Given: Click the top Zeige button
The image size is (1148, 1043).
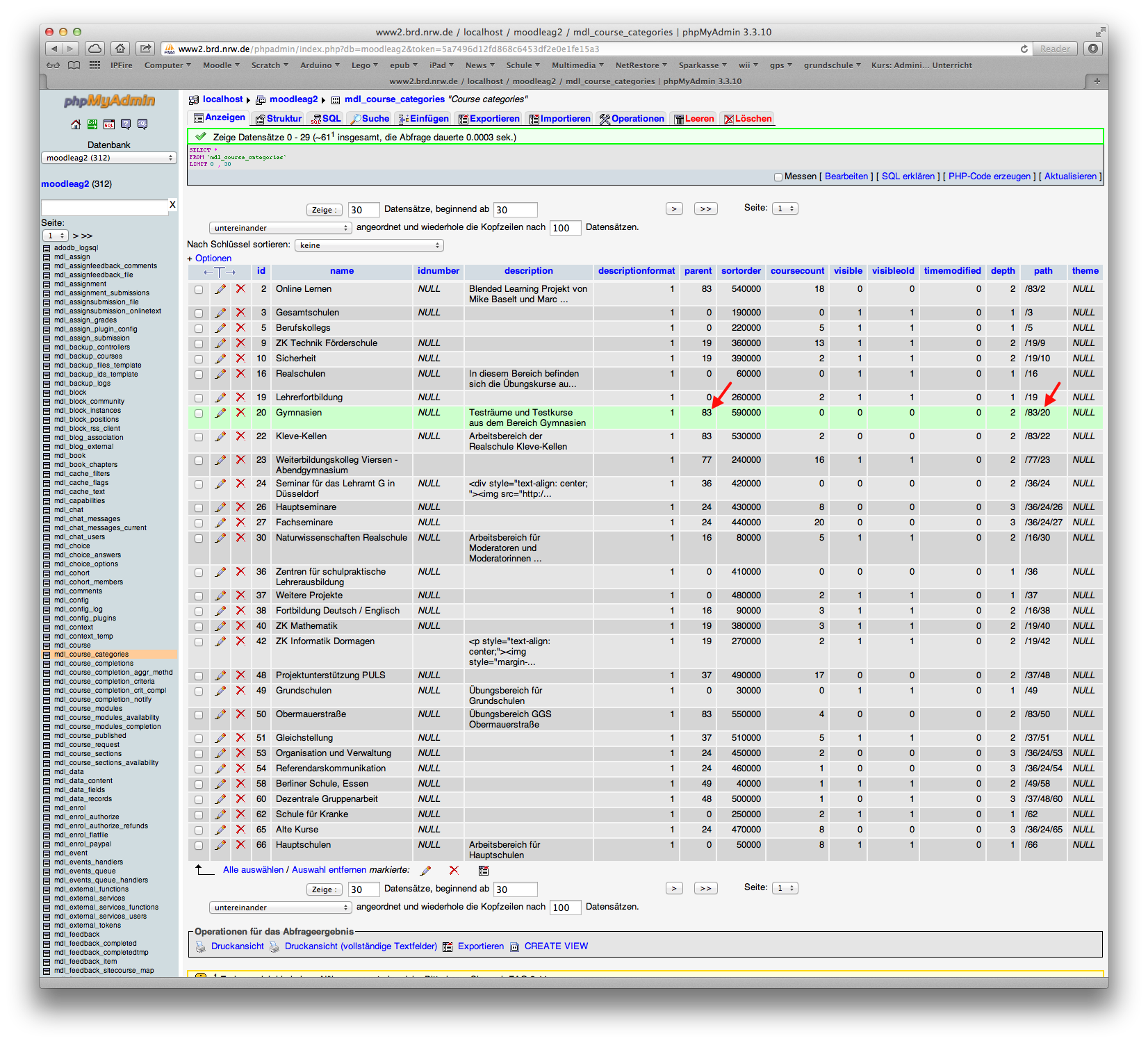Looking at the screenshot, I should (324, 210).
